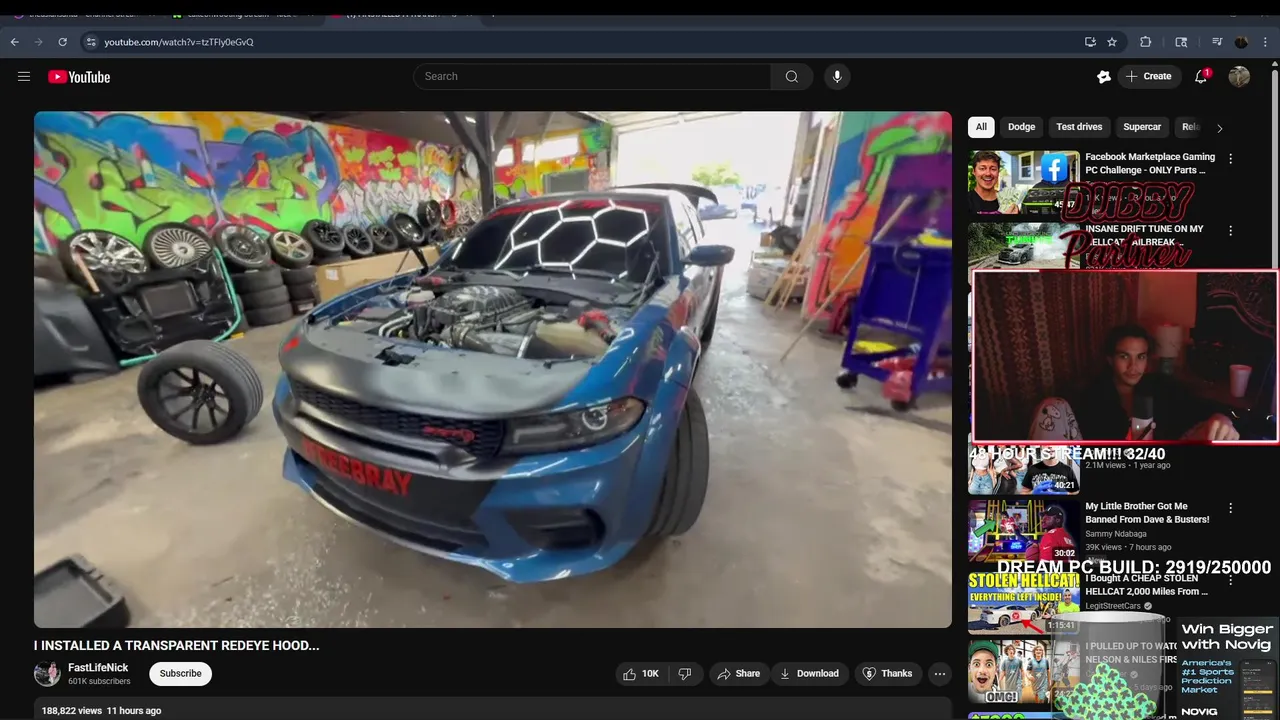Screen dimensions: 1280x720
Task: Open the Chrome profile picture
Action: 1241,42
